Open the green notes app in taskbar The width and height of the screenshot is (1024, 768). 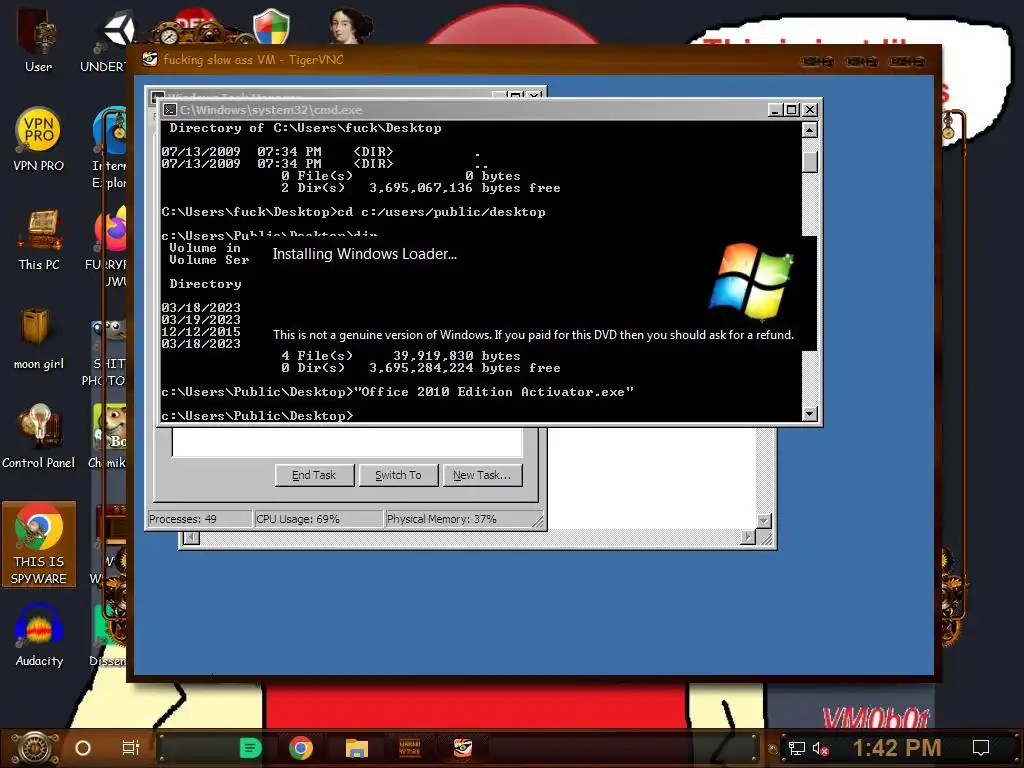[250, 748]
